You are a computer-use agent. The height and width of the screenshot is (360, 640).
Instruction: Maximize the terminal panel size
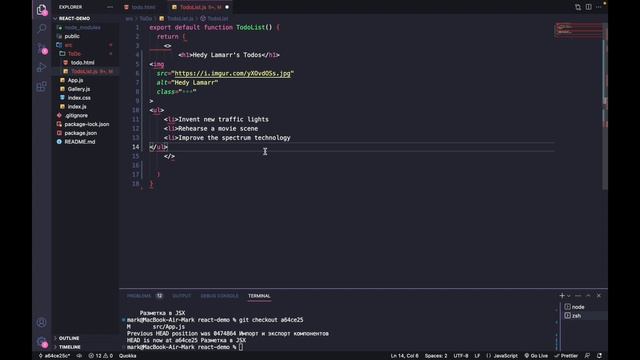[x=588, y=296]
